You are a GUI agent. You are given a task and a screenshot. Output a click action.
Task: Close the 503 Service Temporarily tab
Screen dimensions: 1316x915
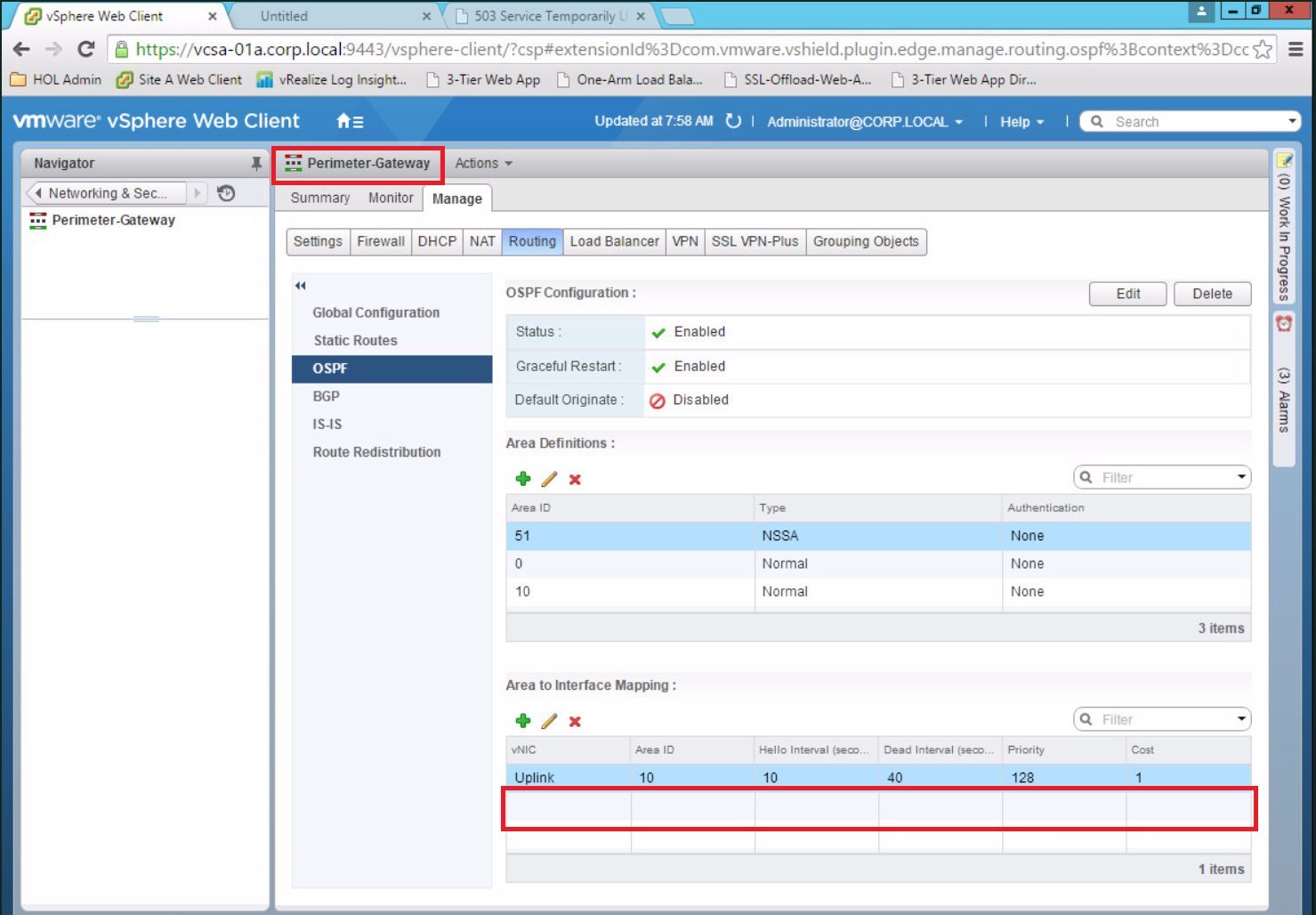[x=641, y=16]
